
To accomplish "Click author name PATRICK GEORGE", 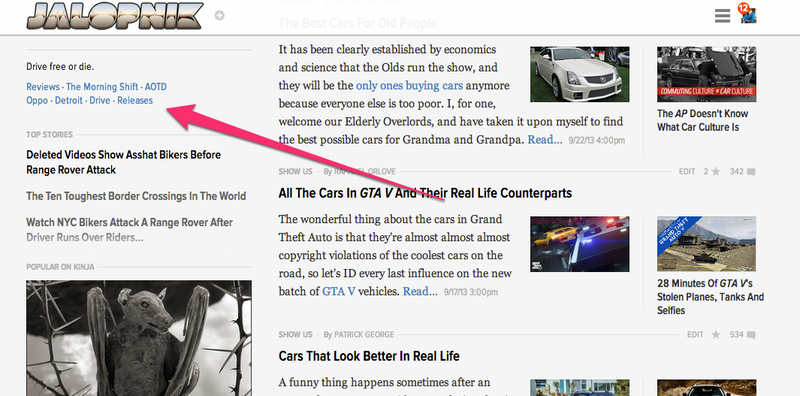I will click(364, 335).
